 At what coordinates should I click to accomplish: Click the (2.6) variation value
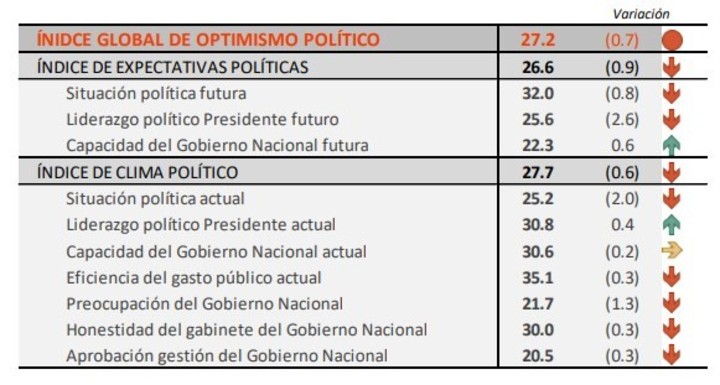tap(622, 119)
